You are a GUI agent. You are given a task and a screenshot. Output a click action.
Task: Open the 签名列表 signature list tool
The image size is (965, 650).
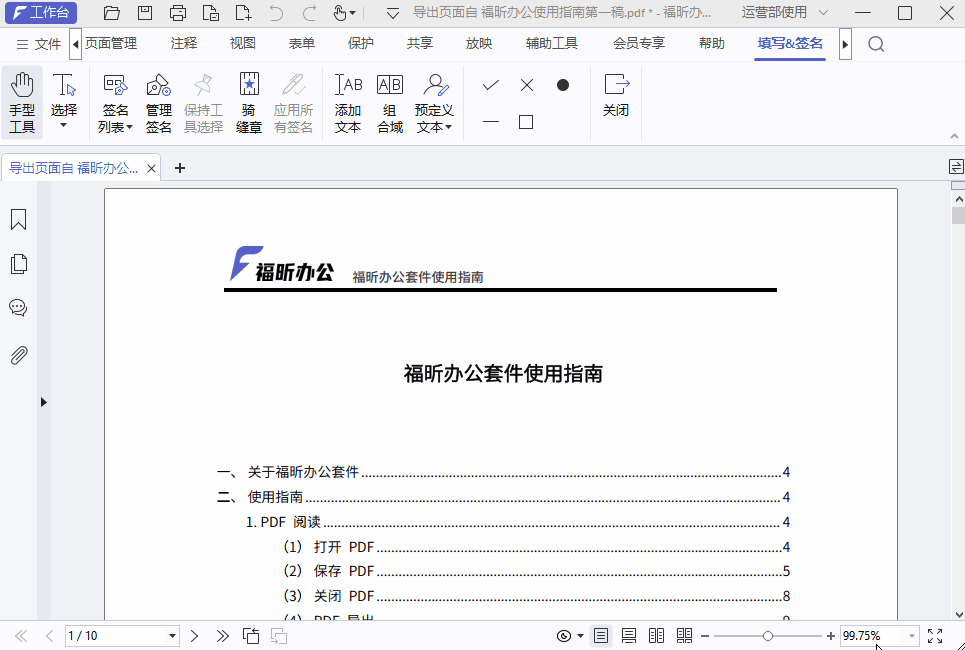pos(114,100)
